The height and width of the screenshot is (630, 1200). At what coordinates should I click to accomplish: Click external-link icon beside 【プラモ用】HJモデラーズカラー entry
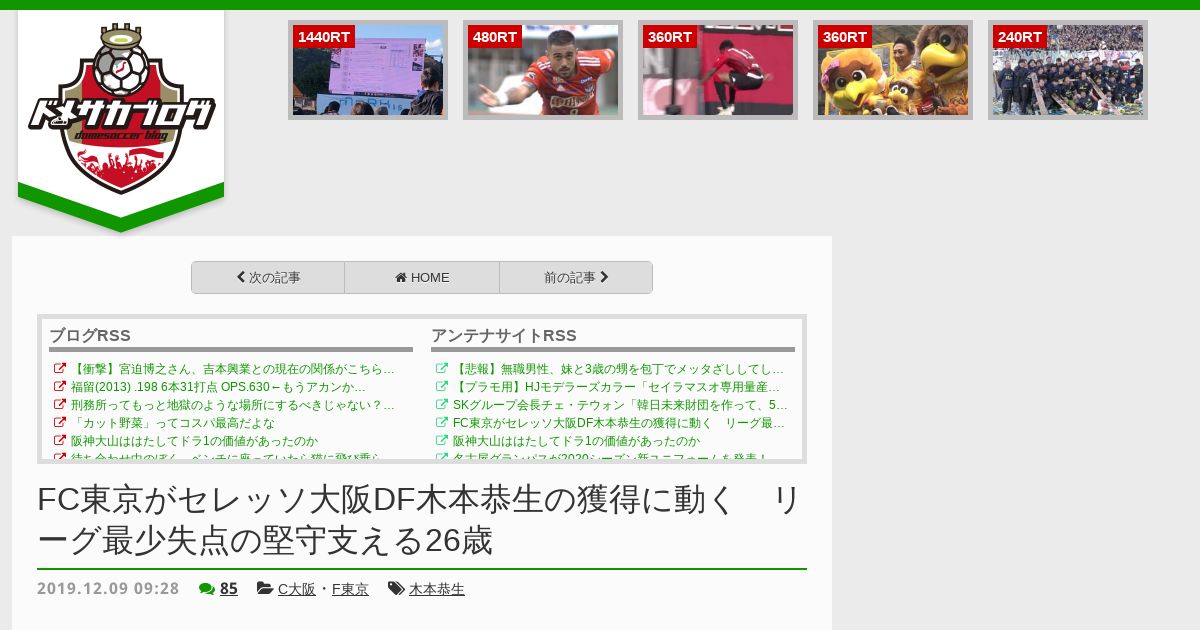click(x=442, y=386)
